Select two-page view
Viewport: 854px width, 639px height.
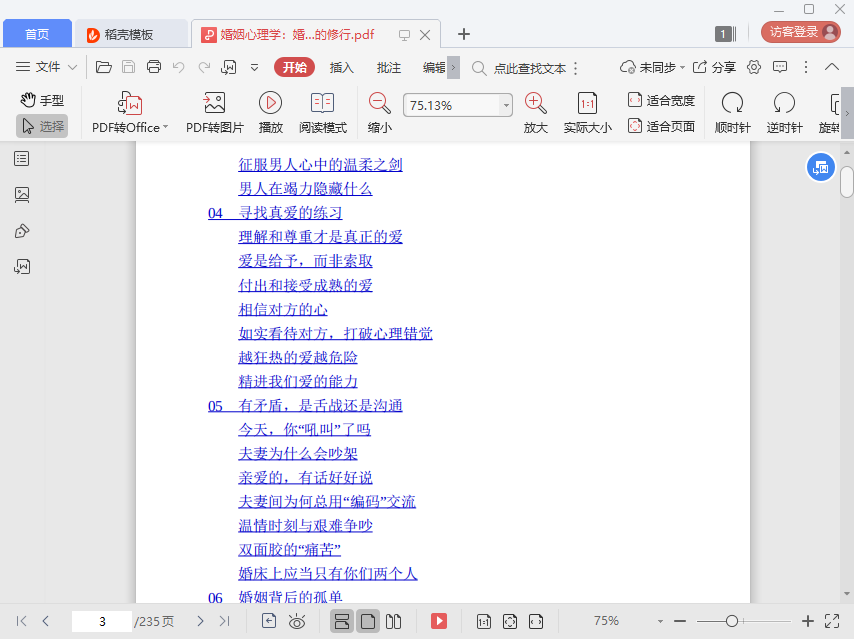click(x=393, y=621)
